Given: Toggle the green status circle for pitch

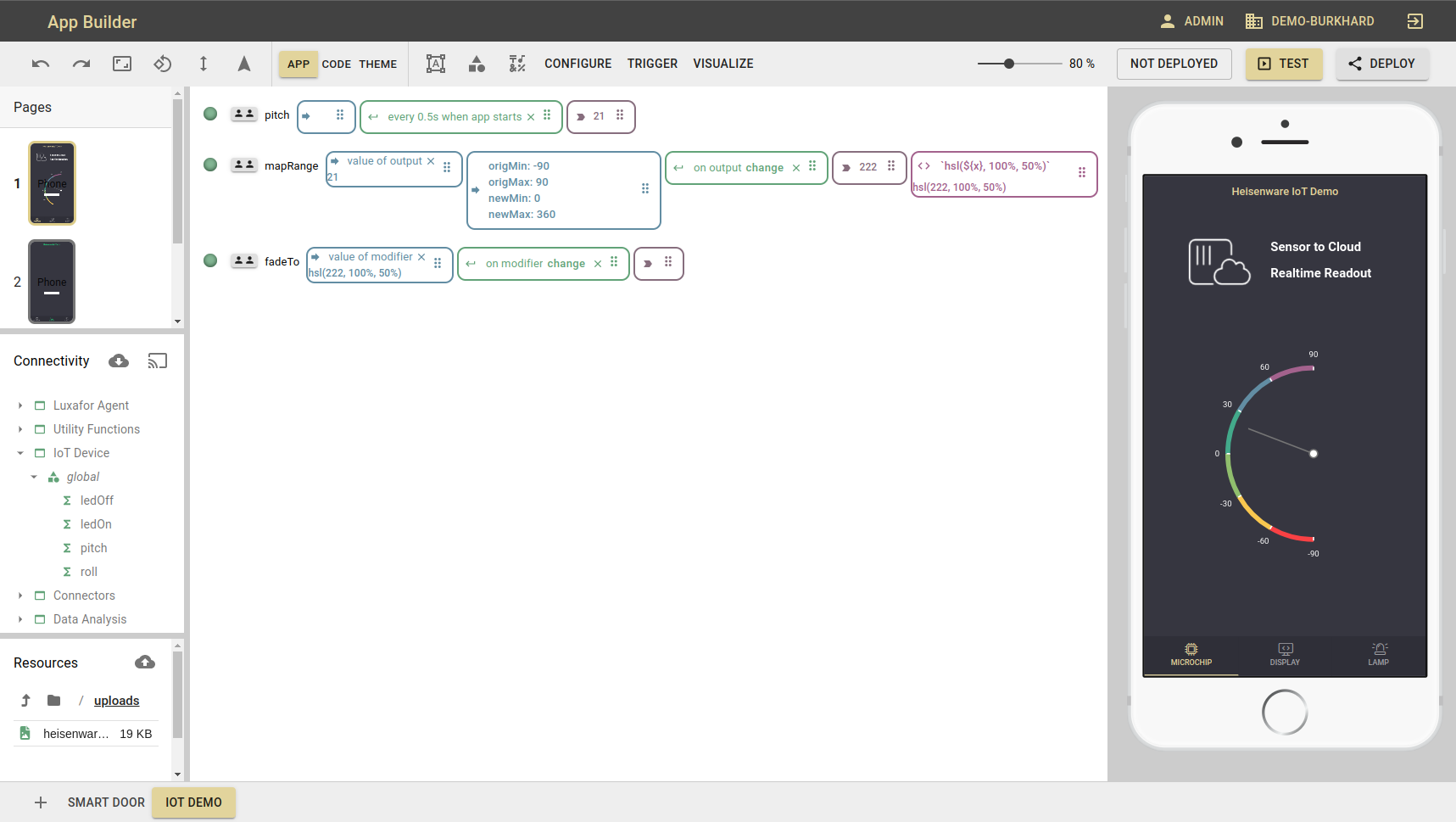Looking at the screenshot, I should (x=210, y=115).
